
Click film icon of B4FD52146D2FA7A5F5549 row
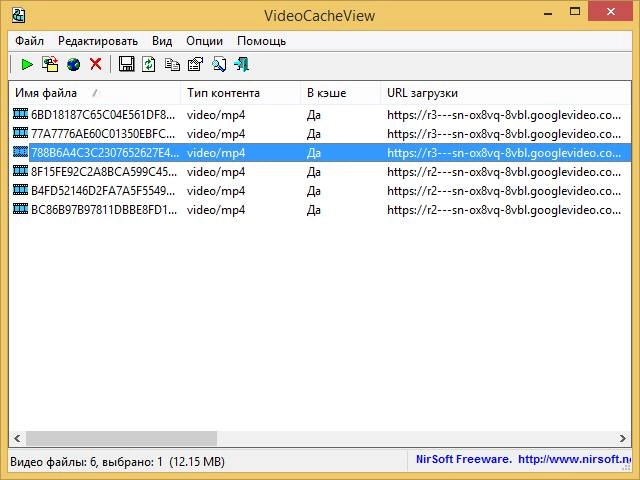(20, 190)
